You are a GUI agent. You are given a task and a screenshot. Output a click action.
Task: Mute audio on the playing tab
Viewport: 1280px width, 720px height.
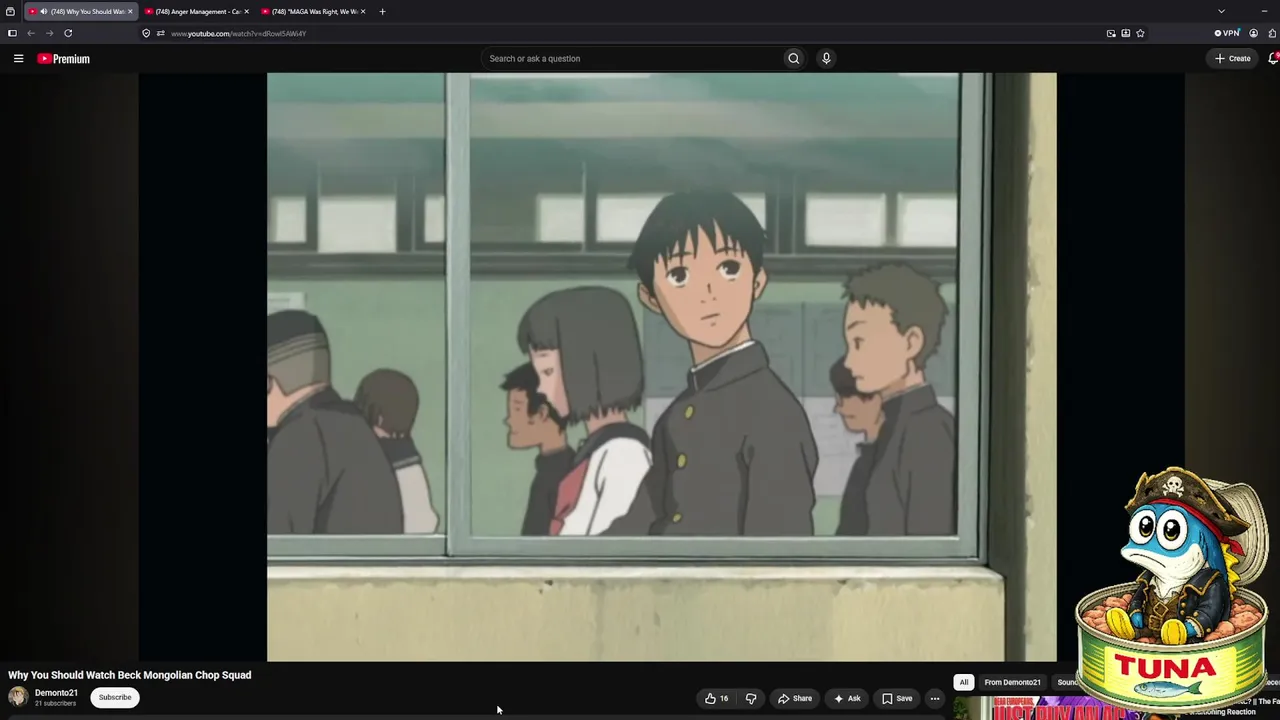pyautogui.click(x=43, y=11)
